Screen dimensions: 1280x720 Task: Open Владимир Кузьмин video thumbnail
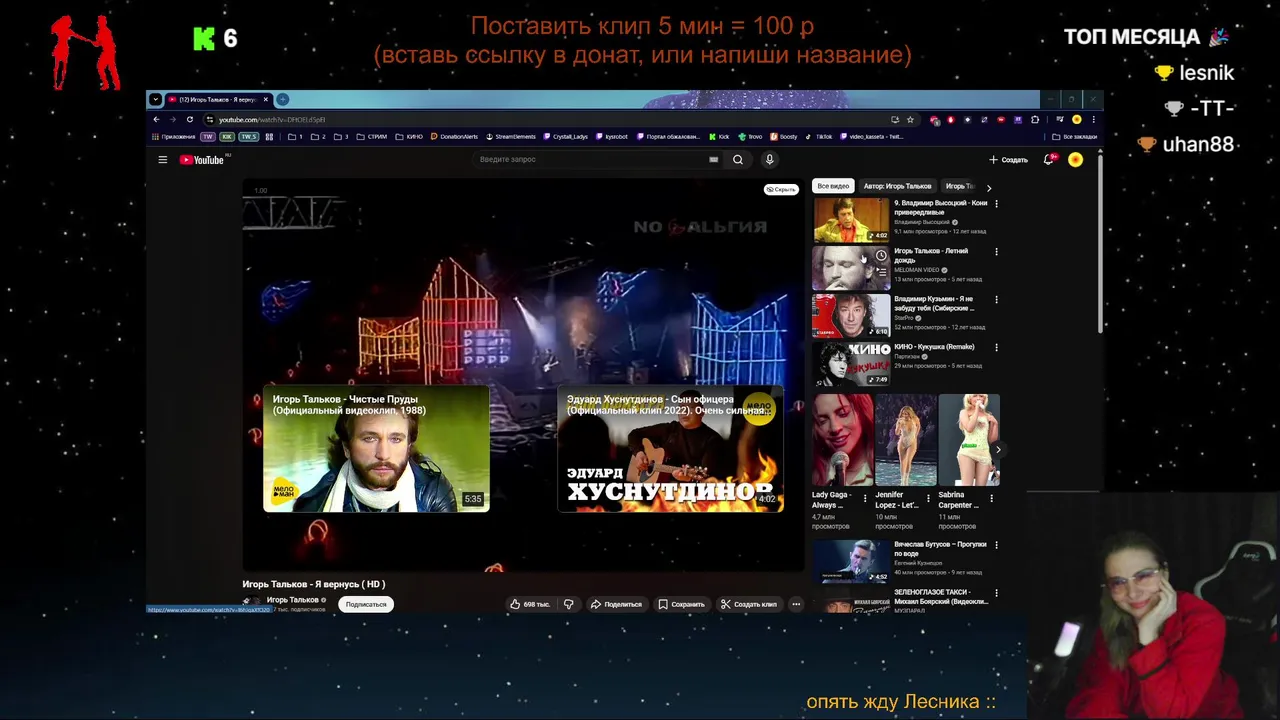pos(851,315)
